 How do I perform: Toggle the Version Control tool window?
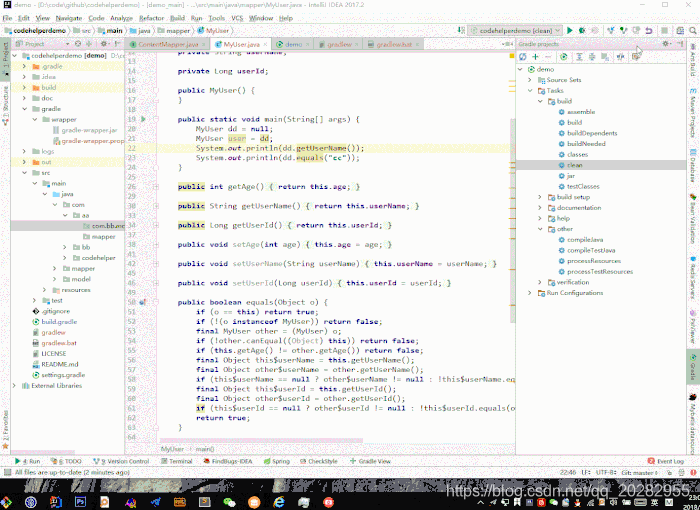pyautogui.click(x=121, y=461)
